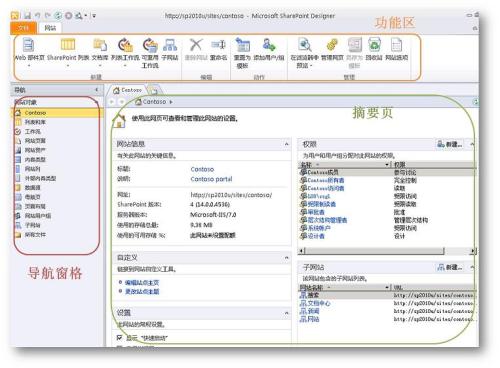
Task: Collapse the 自定义 section
Action: coord(287,258)
